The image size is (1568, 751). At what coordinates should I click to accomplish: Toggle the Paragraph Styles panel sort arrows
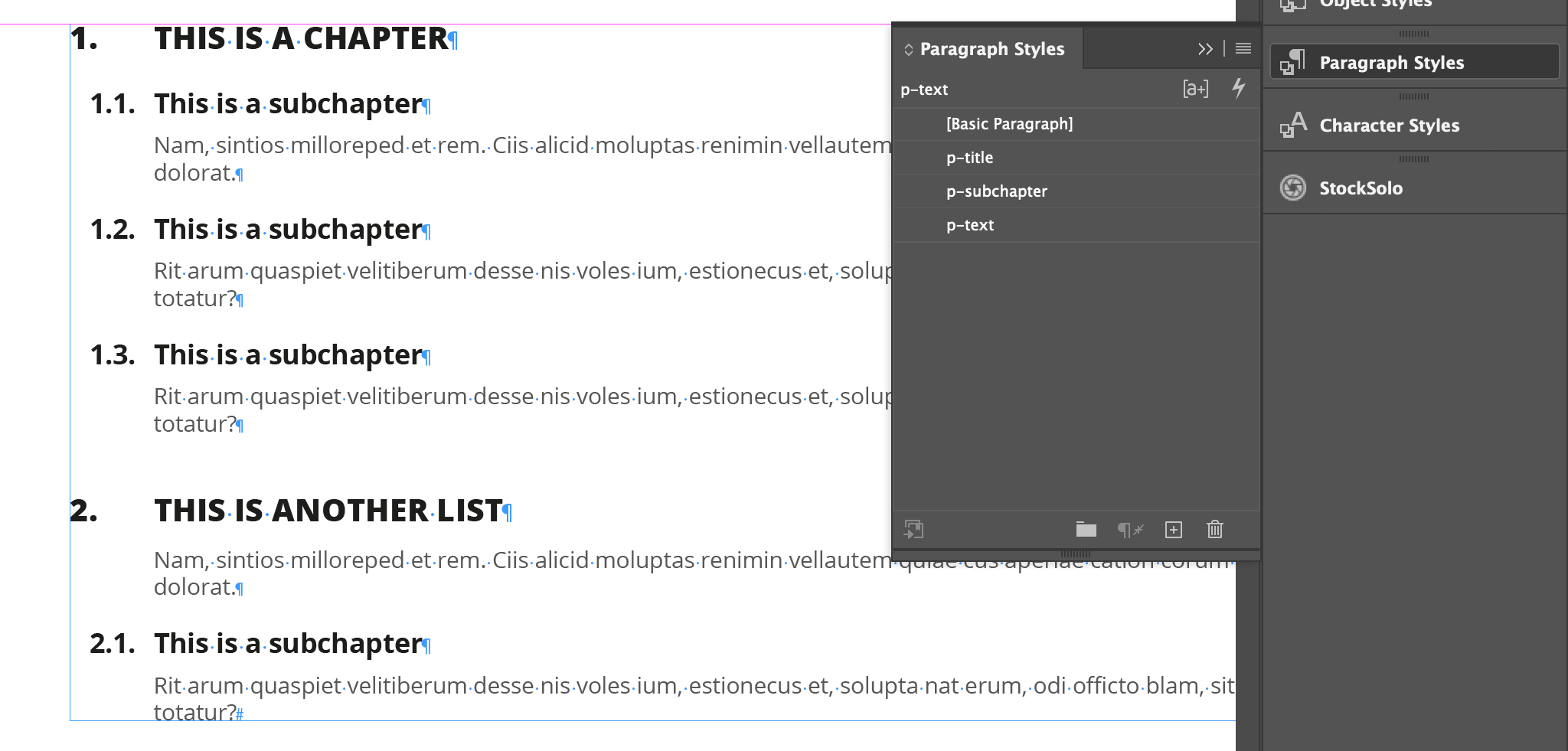909,48
